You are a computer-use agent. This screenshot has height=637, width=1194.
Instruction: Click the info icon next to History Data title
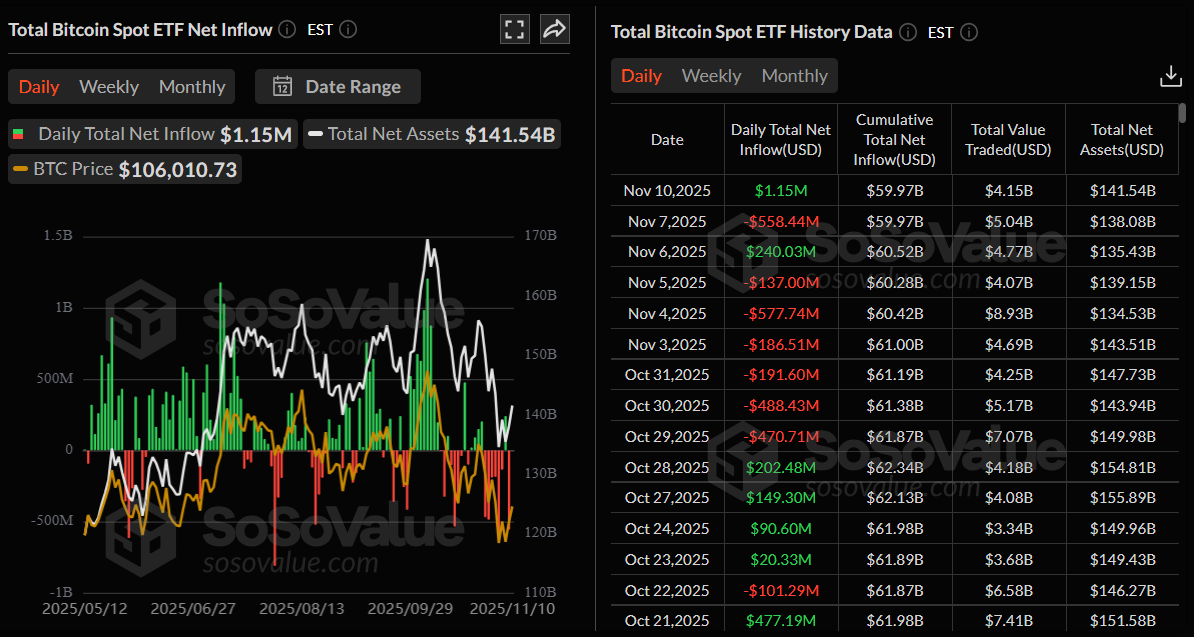[907, 31]
